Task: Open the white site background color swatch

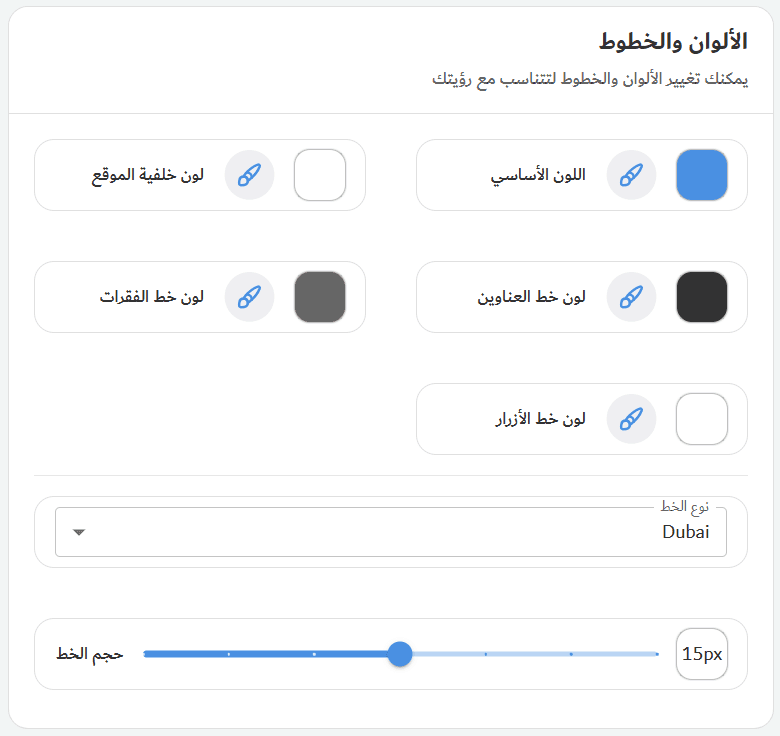Action: coord(319,175)
